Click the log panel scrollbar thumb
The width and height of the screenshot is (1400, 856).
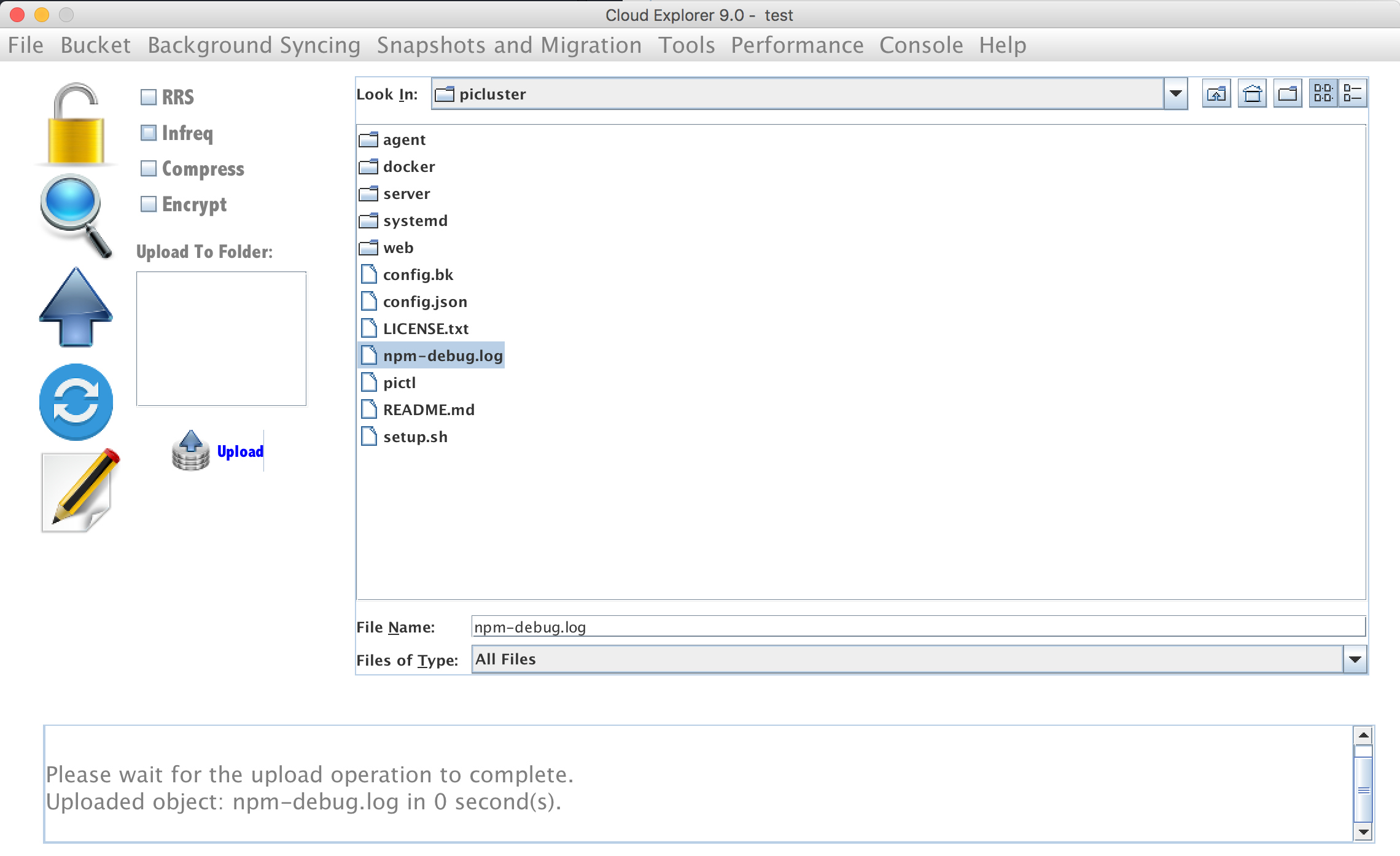pyautogui.click(x=1363, y=790)
